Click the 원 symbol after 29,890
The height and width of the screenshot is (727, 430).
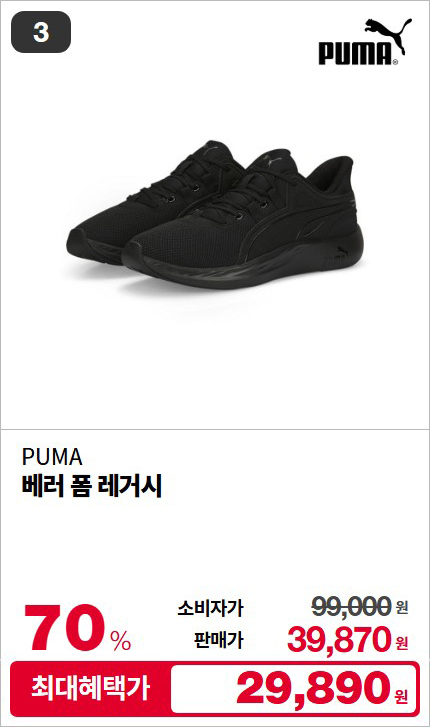[x=401, y=695]
